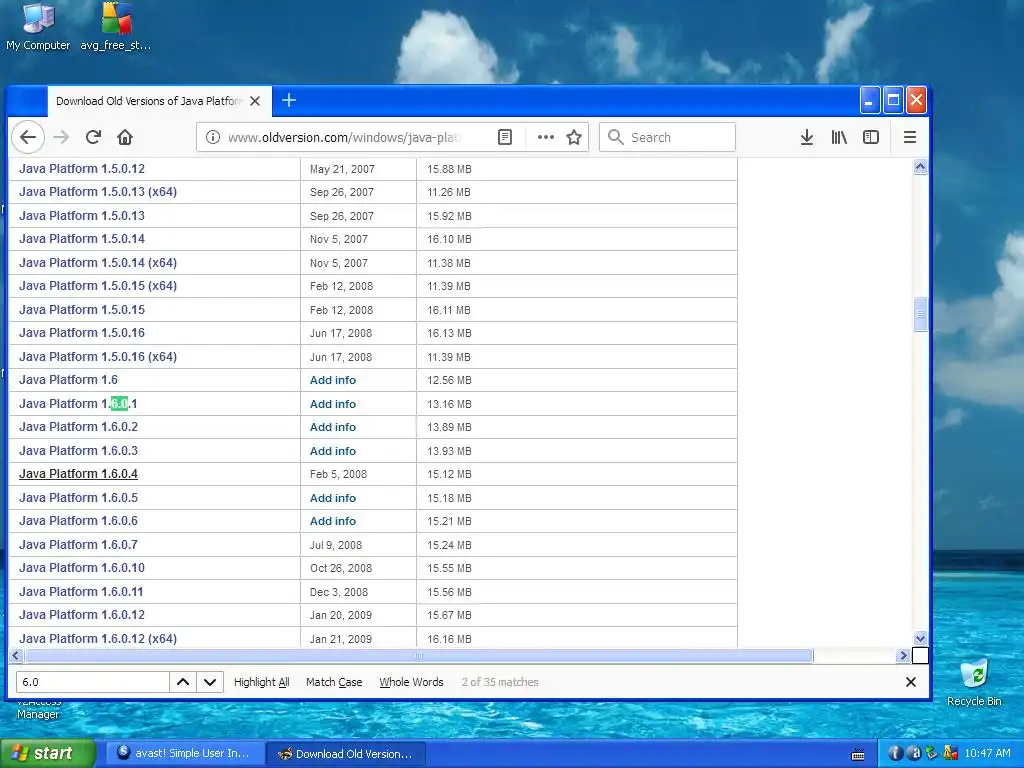This screenshot has width=1024, height=768.
Task: Open page actions three-dot menu
Action: (x=545, y=137)
